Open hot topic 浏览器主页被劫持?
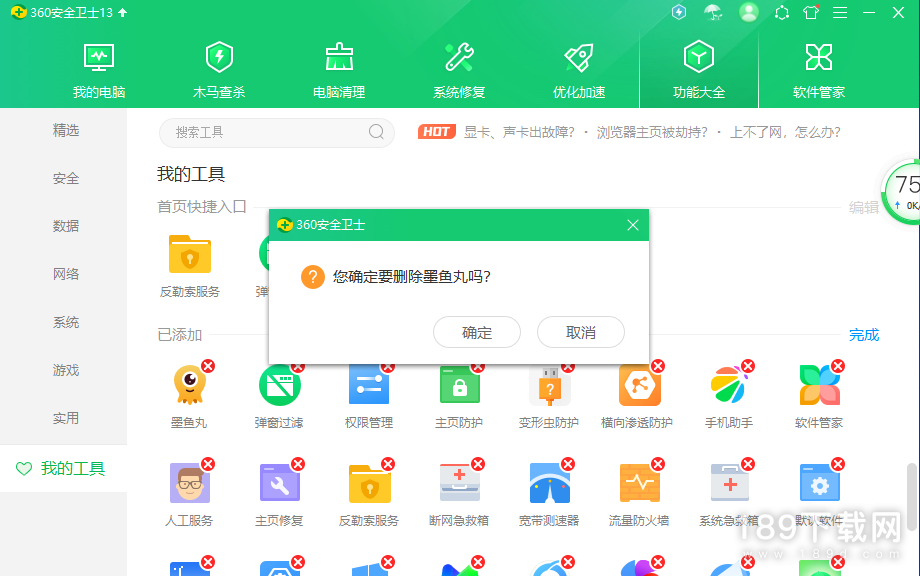920x576 pixels. click(x=652, y=132)
